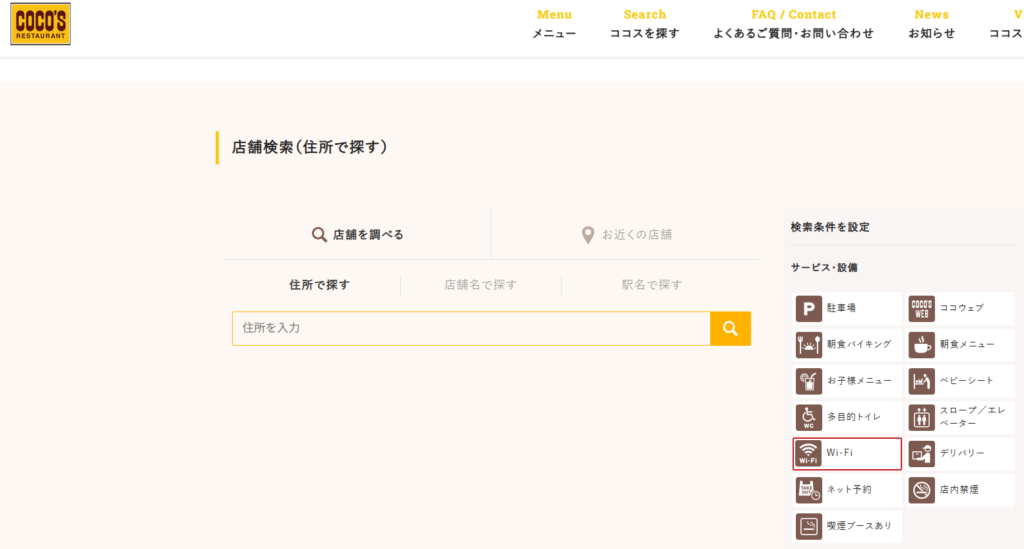Switch to 駅名で探す search tab
This screenshot has height=549, width=1024.
(x=652, y=285)
